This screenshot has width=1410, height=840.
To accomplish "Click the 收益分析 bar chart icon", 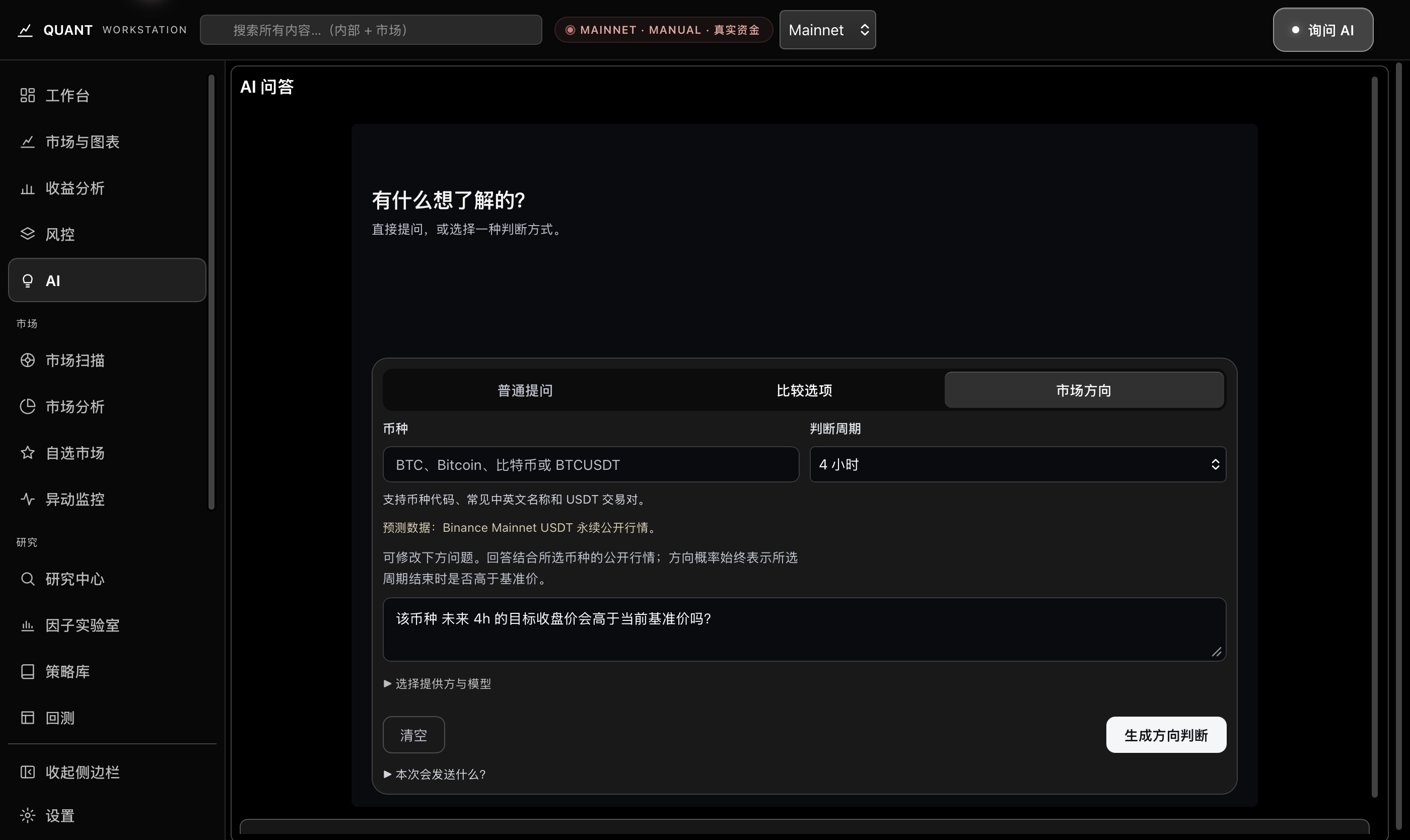I will pyautogui.click(x=27, y=188).
